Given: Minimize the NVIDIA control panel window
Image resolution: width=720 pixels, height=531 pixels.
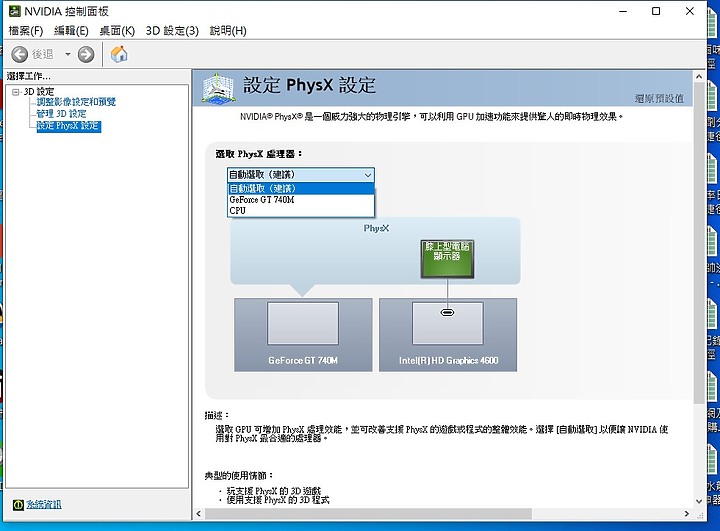Looking at the screenshot, I should pos(623,11).
